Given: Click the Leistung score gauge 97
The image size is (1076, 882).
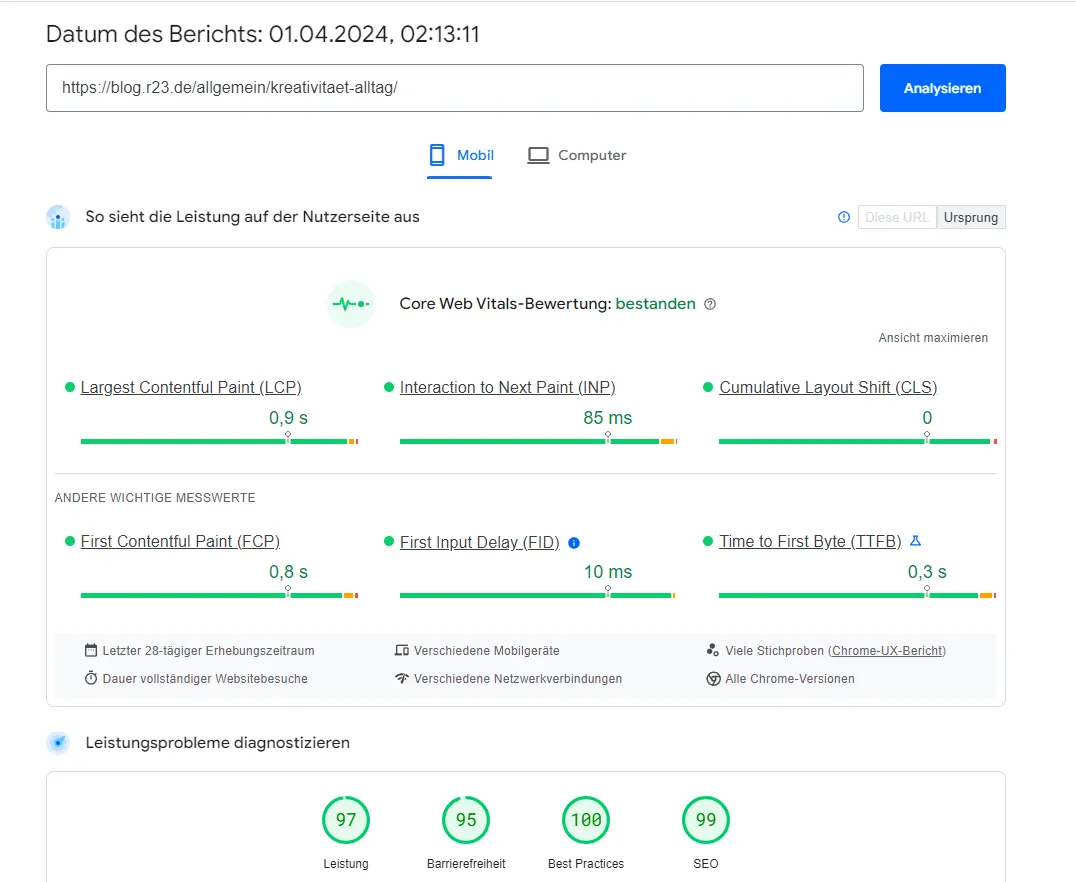Looking at the screenshot, I should pos(346,820).
